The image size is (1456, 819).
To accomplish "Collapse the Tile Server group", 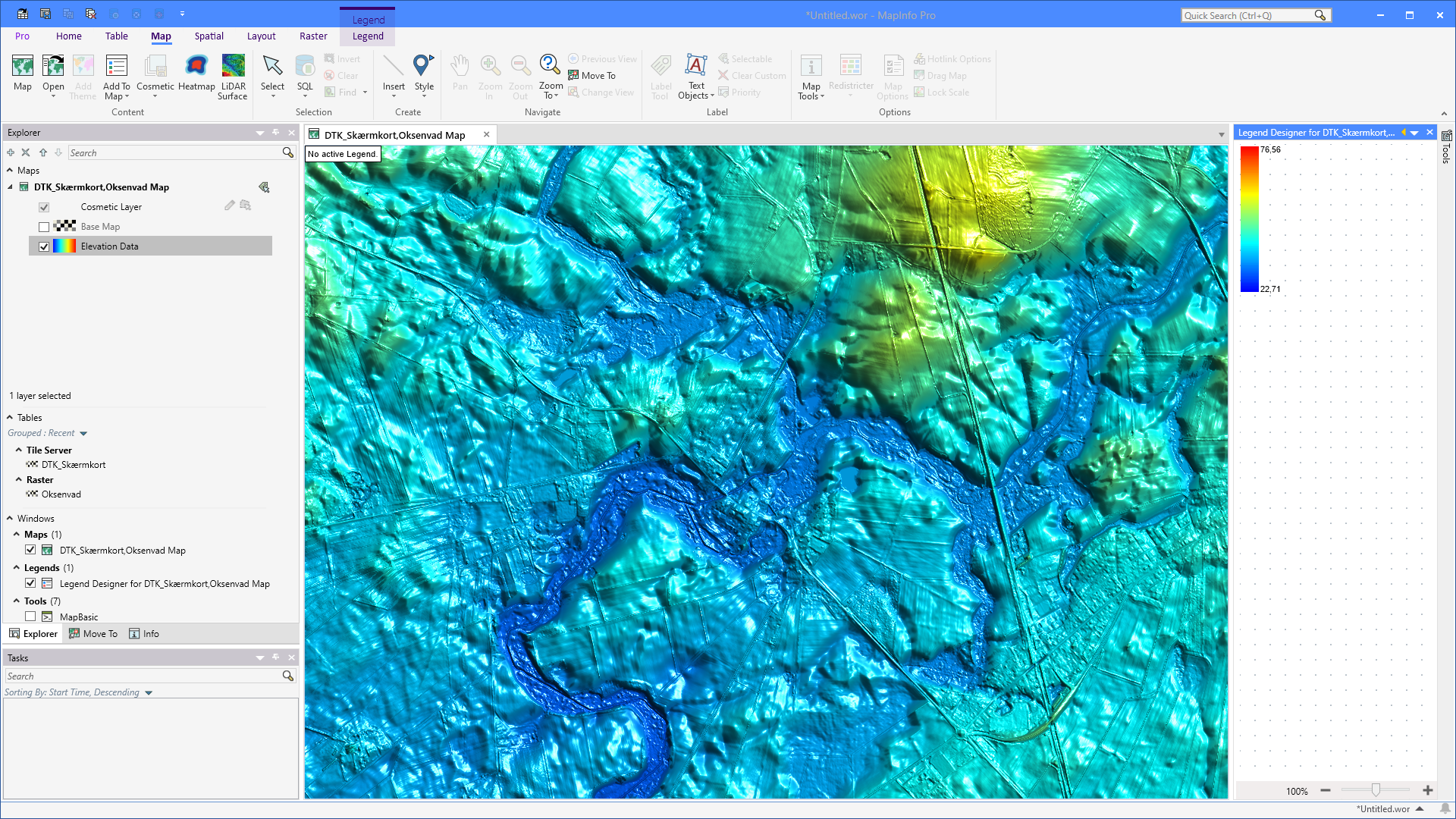I will 18,450.
